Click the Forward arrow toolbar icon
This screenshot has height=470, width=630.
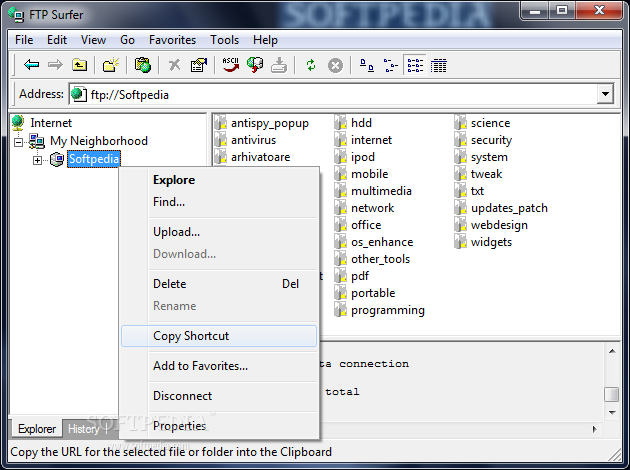click(55, 65)
